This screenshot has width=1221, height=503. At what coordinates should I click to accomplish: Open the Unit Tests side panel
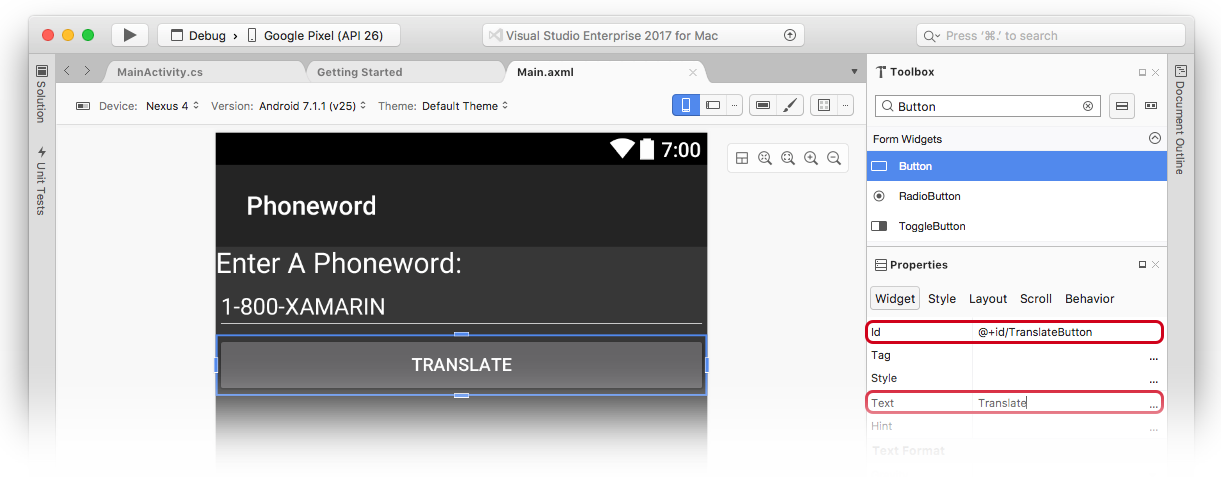41,180
